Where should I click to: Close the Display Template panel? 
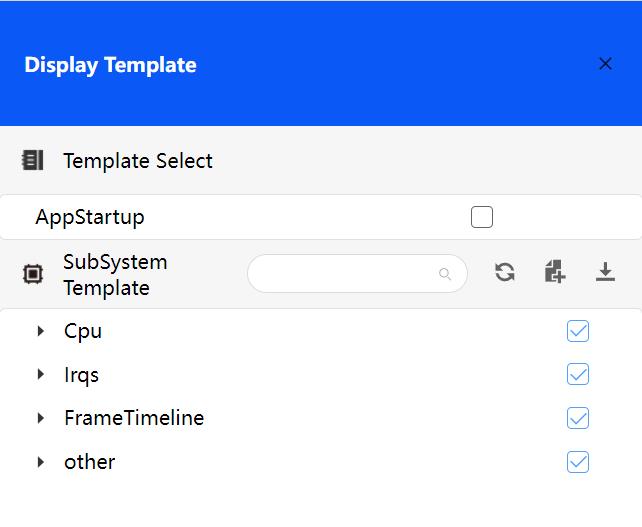pos(605,64)
